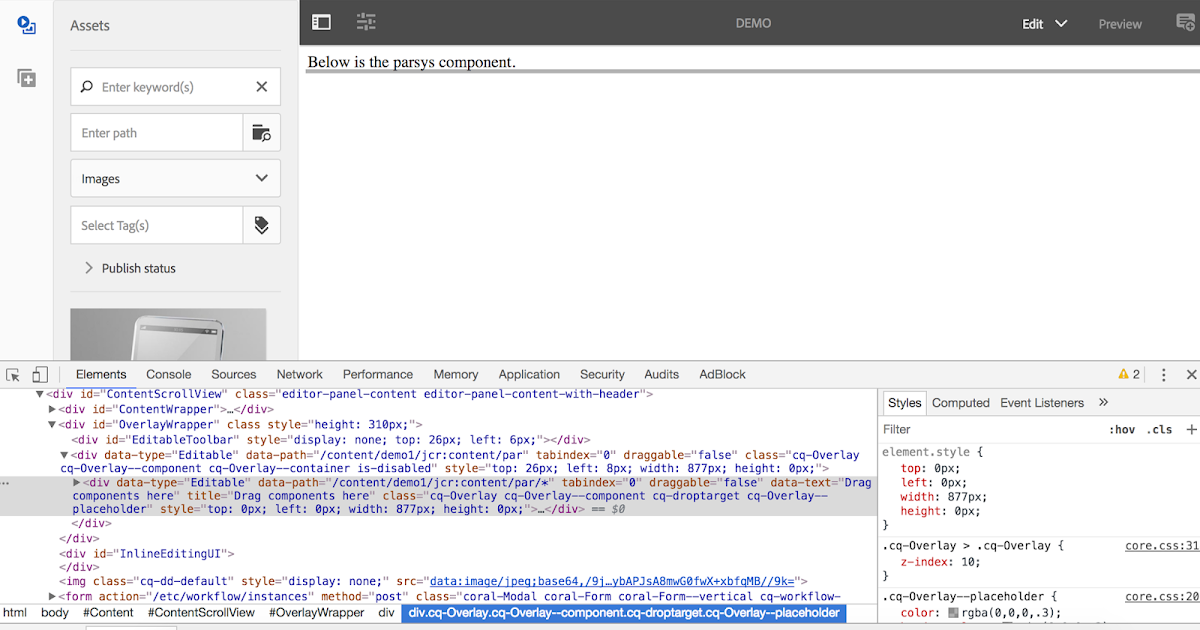
Task: Select the inspect element icon in DevTools
Action: point(14,373)
